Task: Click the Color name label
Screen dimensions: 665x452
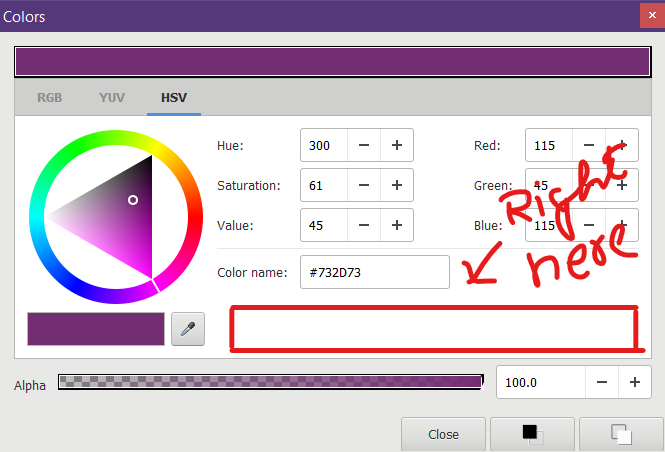Action: (252, 272)
